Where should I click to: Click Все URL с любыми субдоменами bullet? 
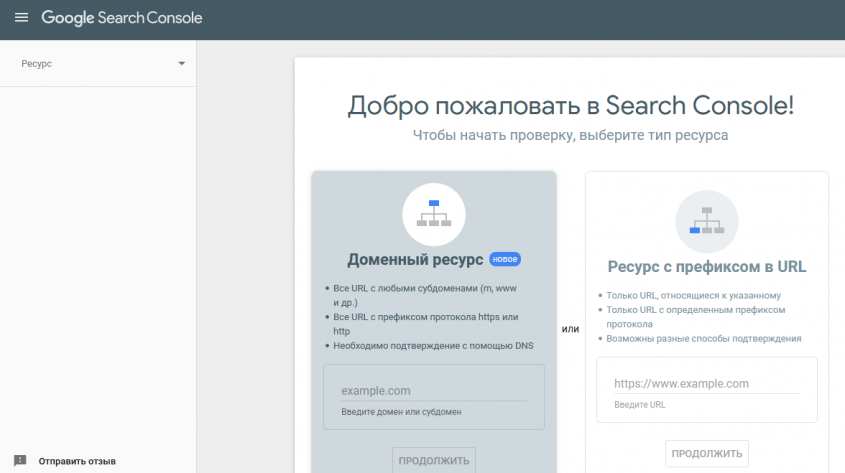[x=425, y=295]
